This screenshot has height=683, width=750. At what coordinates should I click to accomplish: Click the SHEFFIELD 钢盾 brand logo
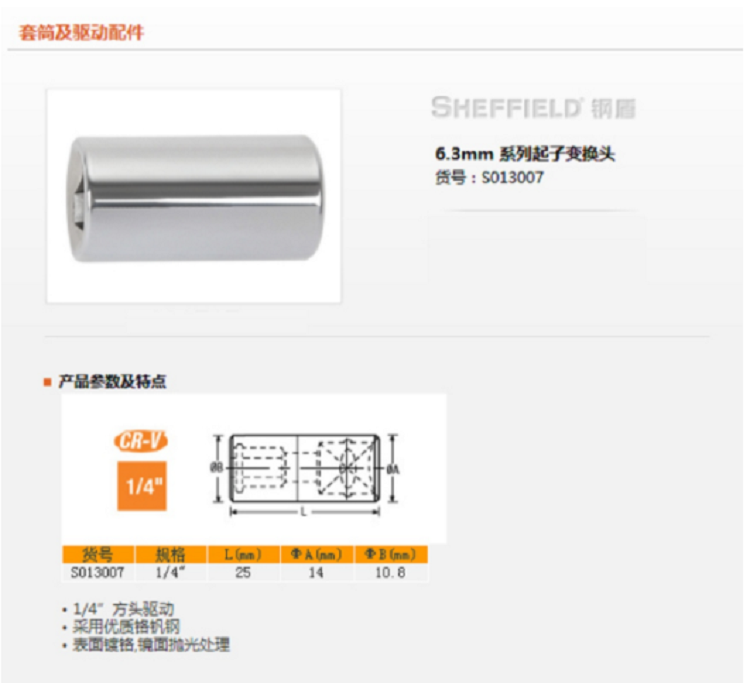tap(533, 108)
